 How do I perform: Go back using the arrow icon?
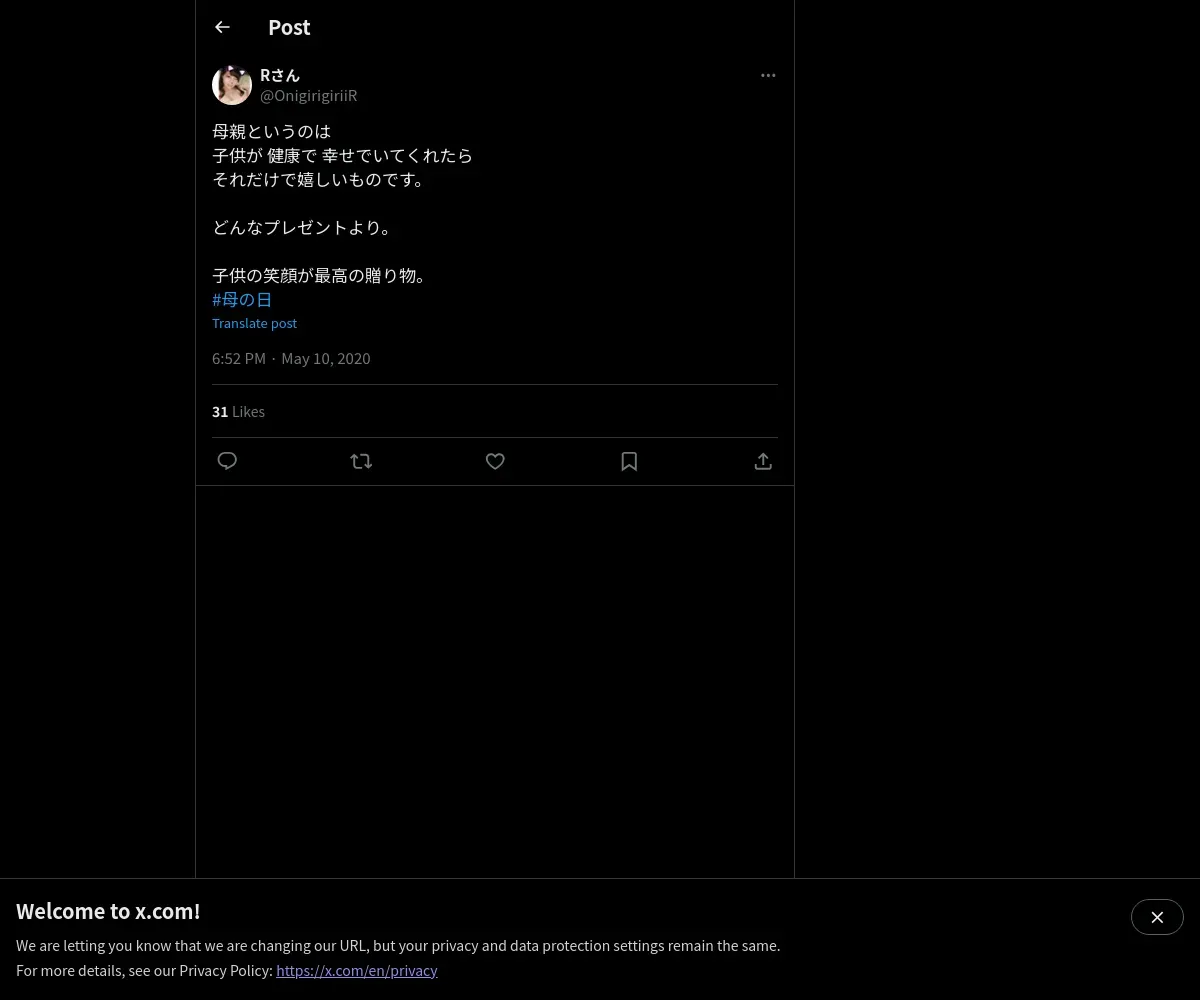[x=222, y=27]
